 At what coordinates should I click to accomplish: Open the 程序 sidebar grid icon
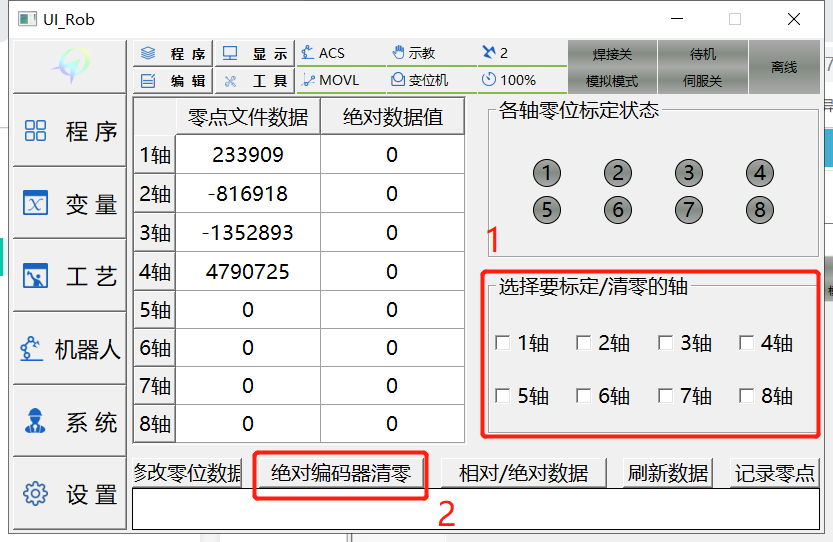[36, 130]
